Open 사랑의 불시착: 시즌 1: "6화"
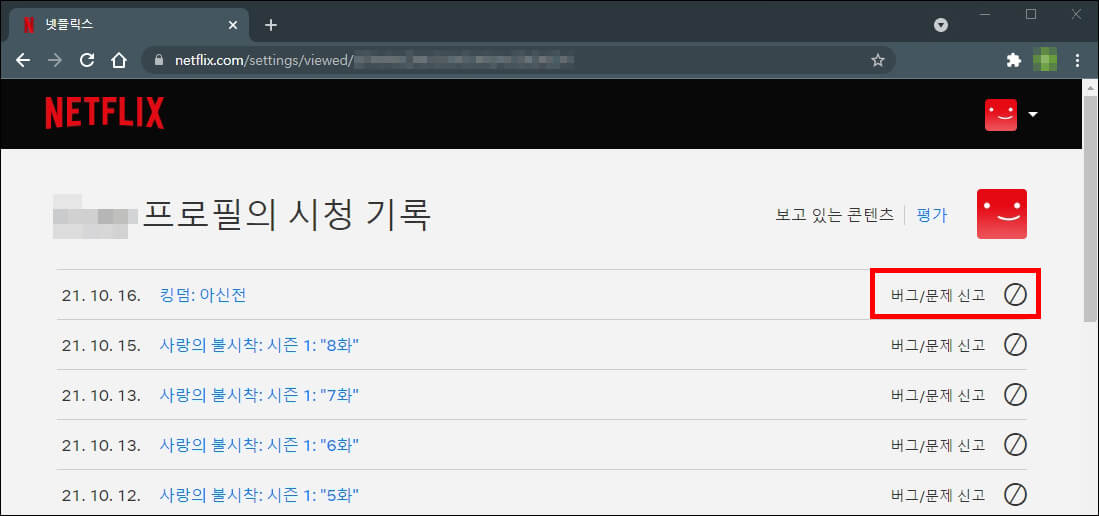The image size is (1099, 516). pos(259,444)
